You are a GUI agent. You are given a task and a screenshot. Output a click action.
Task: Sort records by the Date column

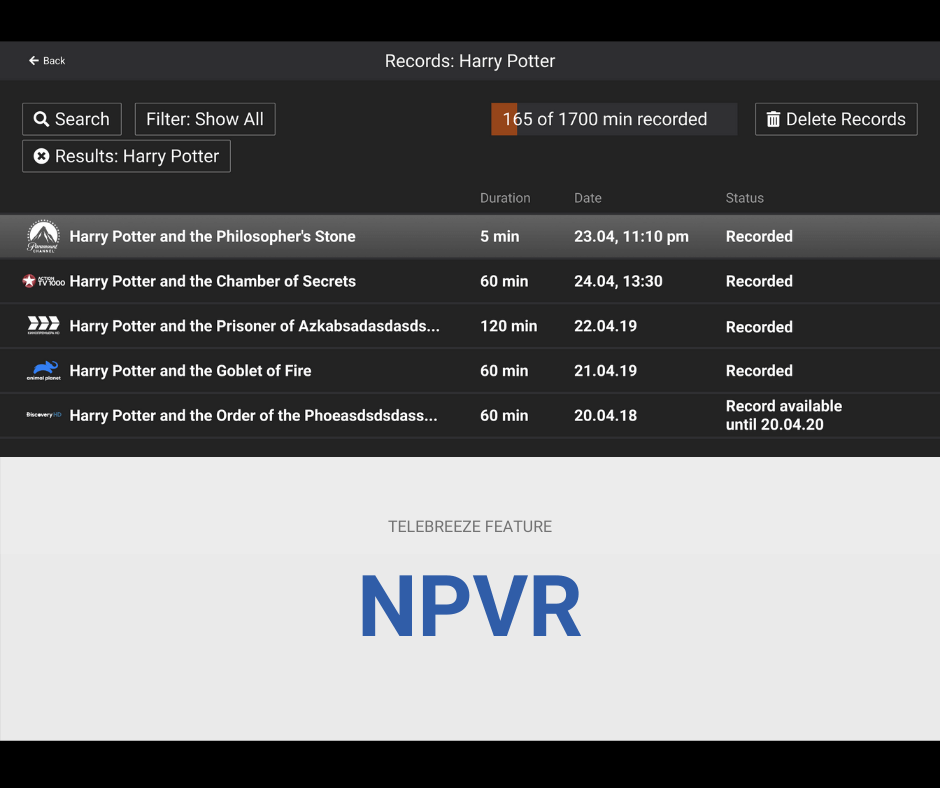click(x=588, y=198)
